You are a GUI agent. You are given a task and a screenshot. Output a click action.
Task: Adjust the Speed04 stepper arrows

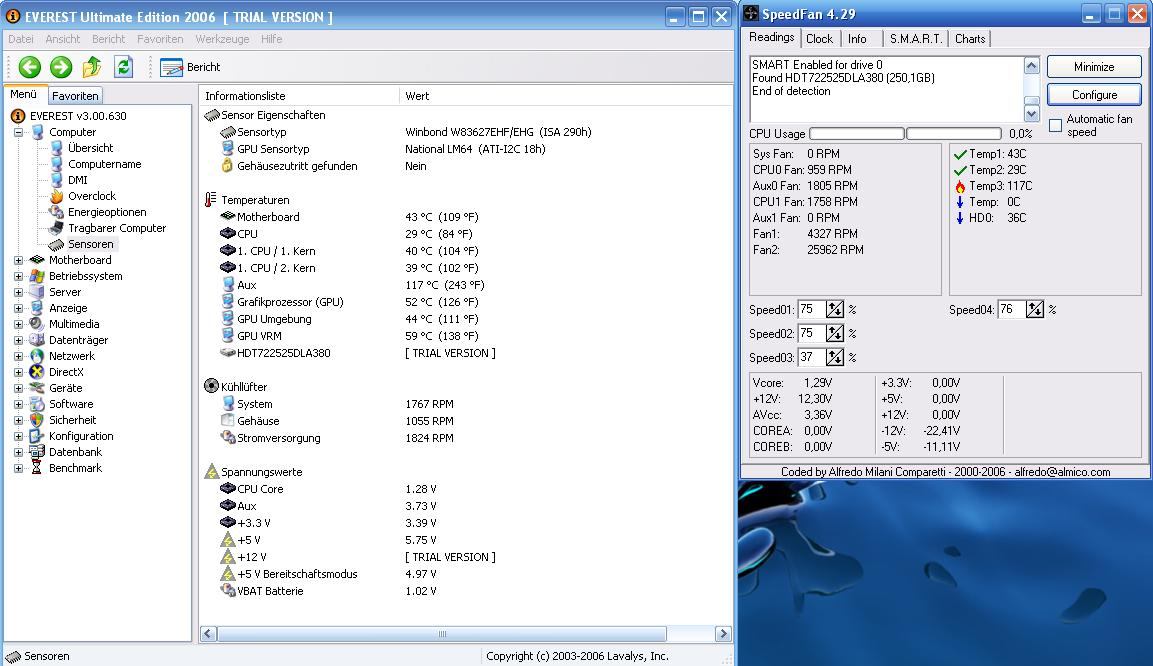1035,309
